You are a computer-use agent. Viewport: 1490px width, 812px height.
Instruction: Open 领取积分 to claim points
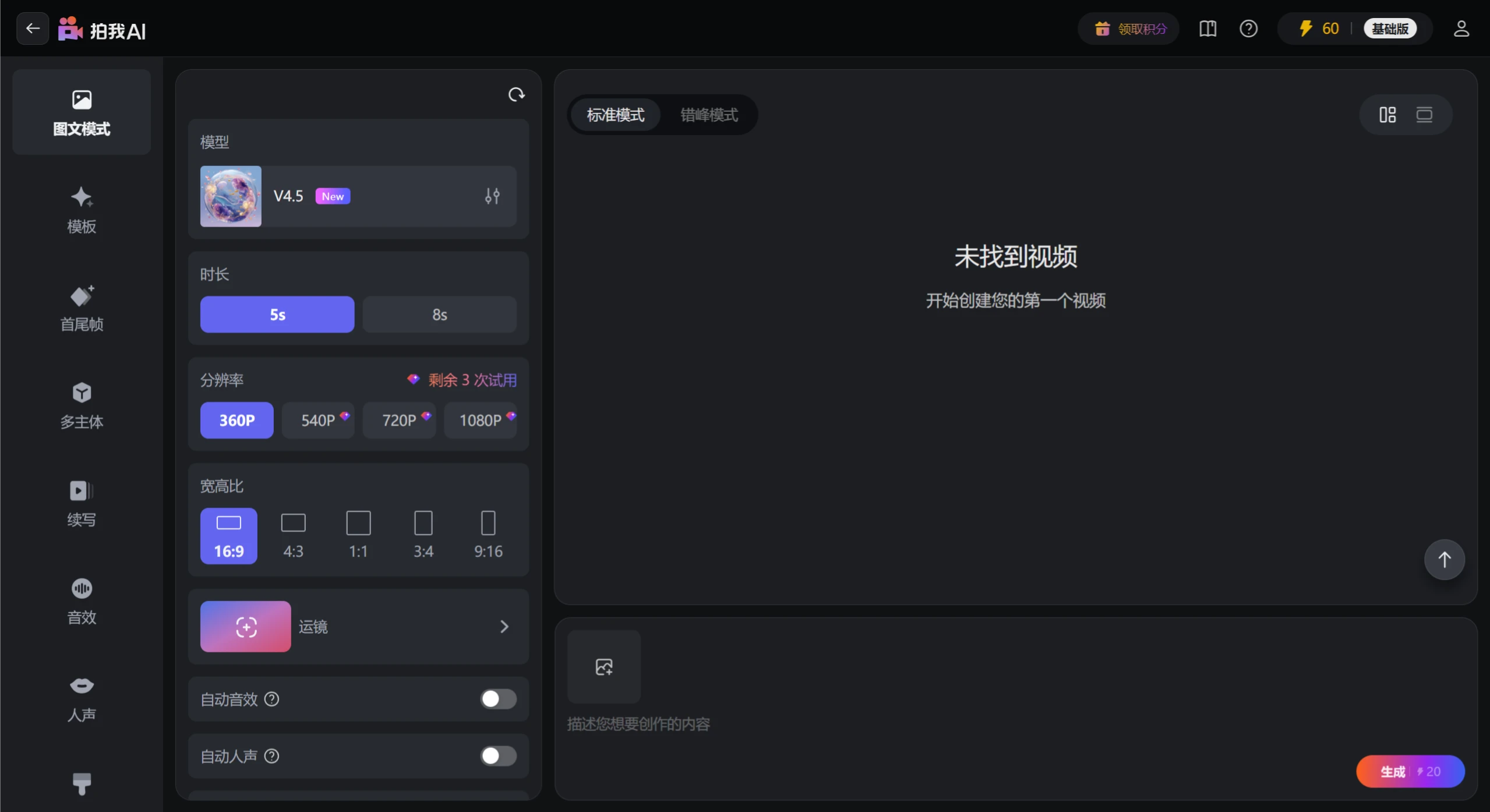point(1128,28)
